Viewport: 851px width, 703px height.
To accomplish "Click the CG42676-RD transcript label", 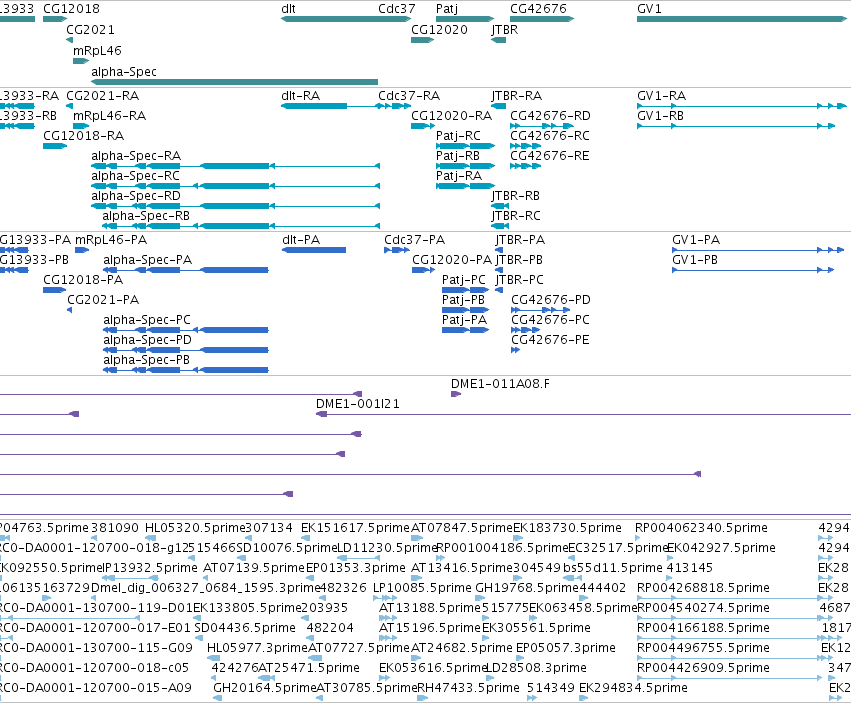I will pos(550,116).
